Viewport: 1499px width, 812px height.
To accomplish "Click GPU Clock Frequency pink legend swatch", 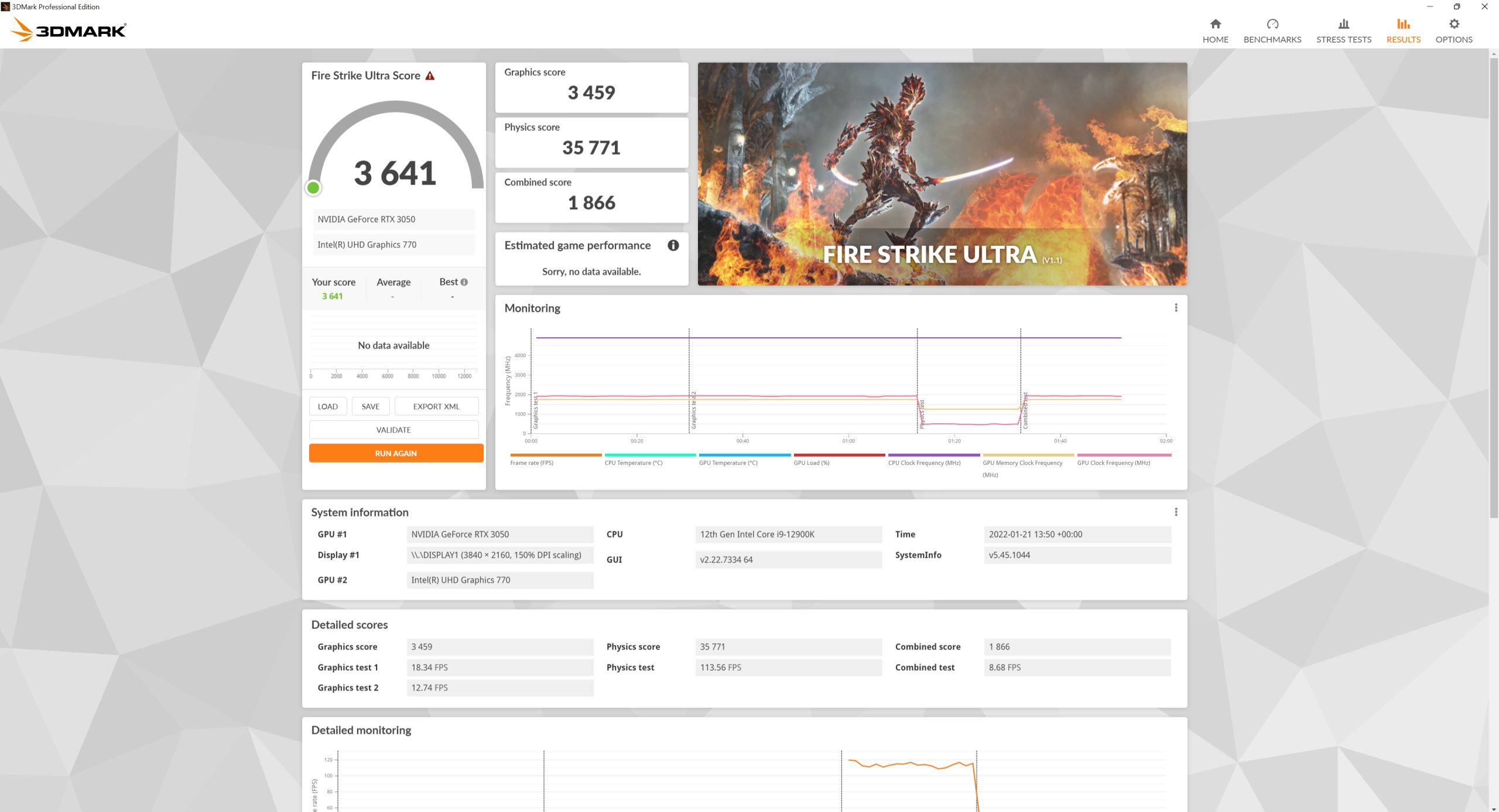I will click(x=1124, y=455).
